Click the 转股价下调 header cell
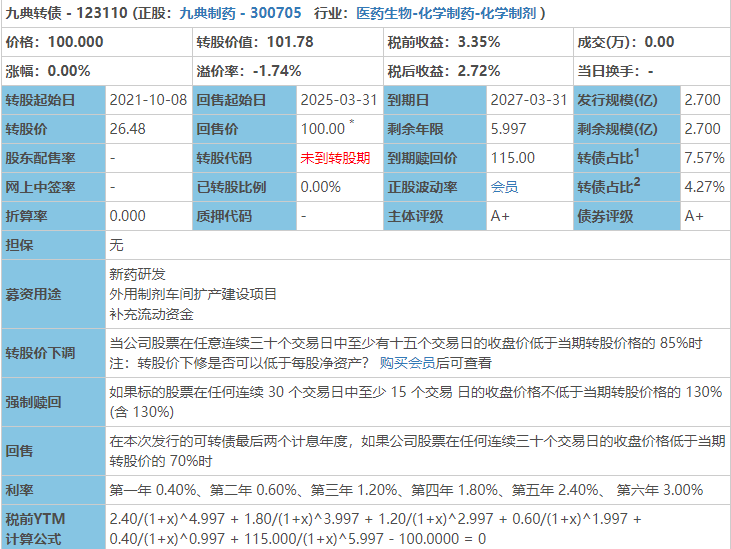This screenshot has height=549, width=731. [x=54, y=353]
